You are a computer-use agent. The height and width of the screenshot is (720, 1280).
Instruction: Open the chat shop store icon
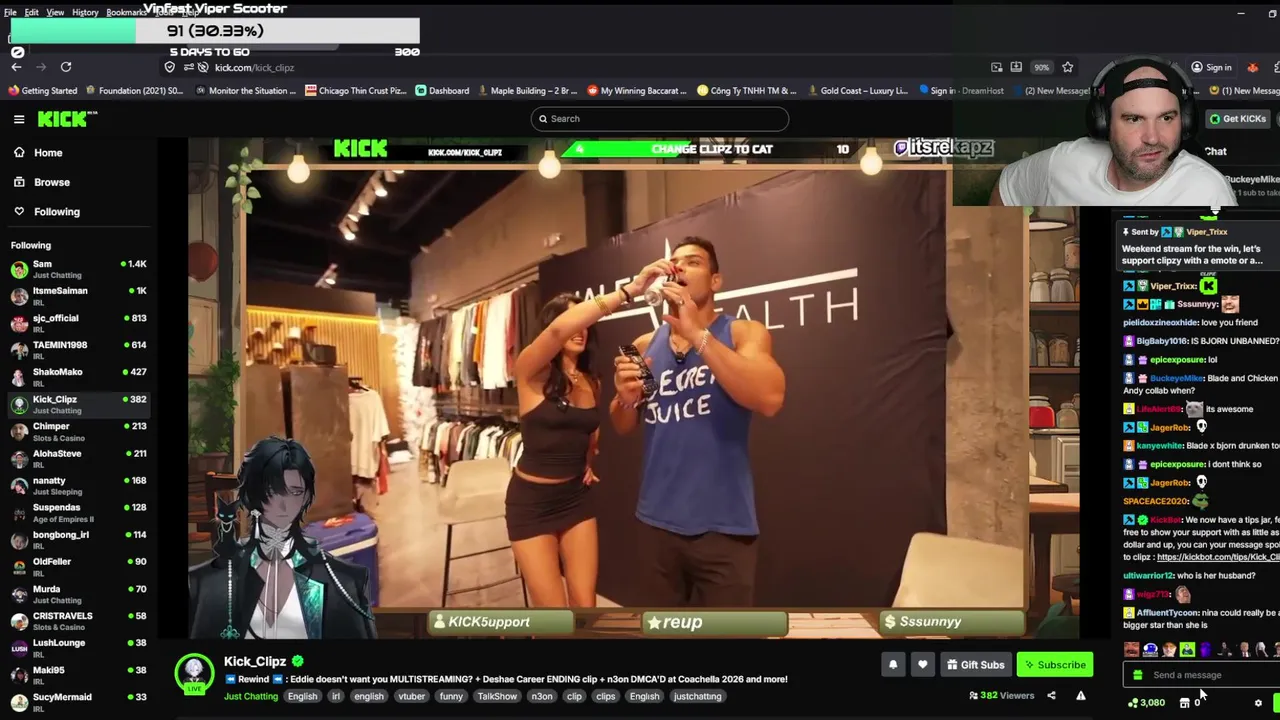pyautogui.click(x=1184, y=703)
